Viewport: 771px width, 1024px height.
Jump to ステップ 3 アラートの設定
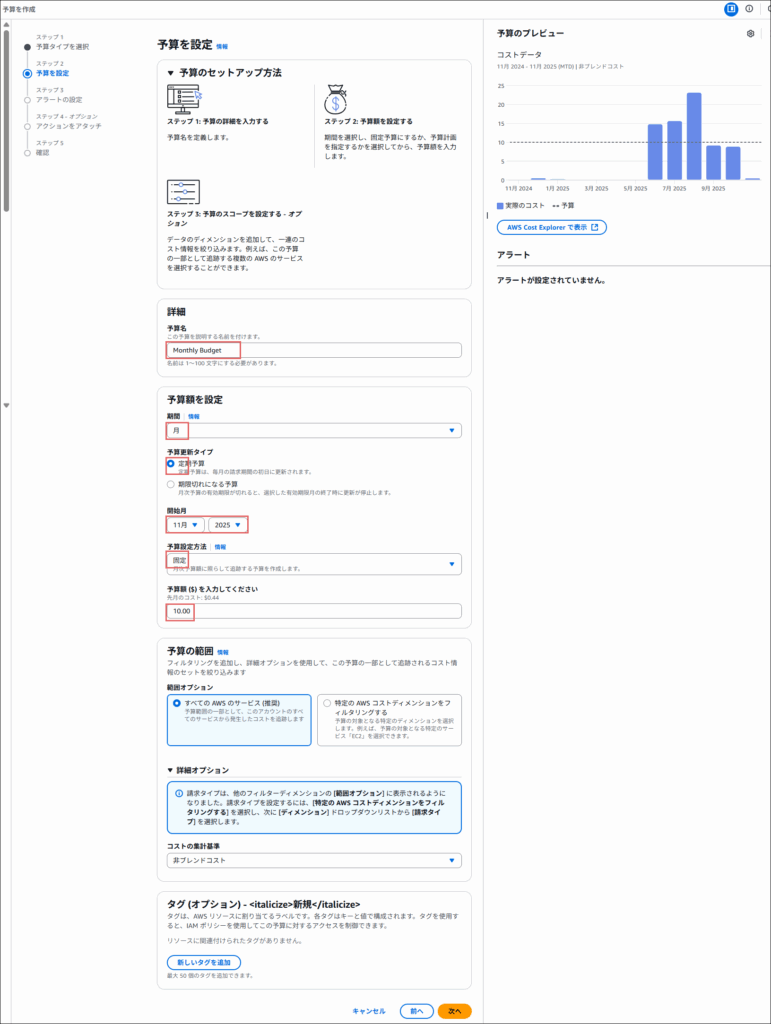(x=59, y=99)
